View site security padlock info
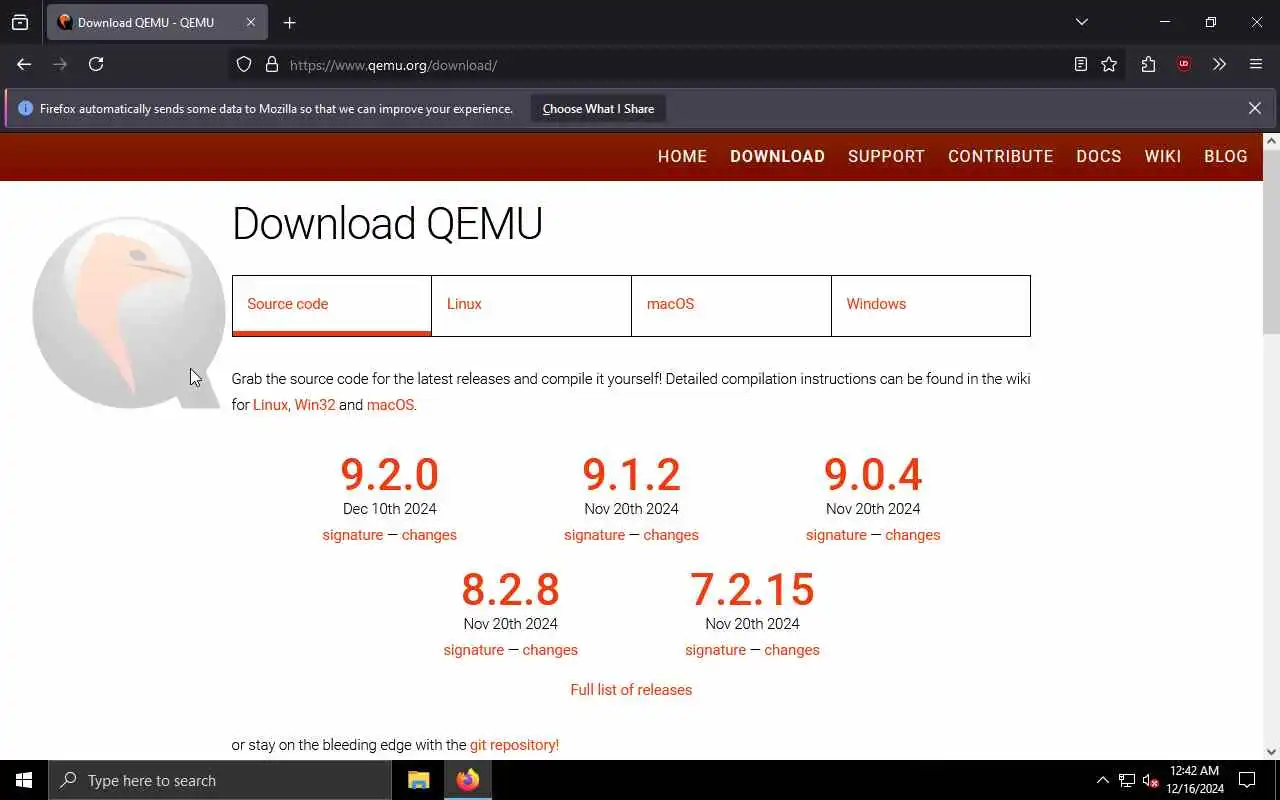The width and height of the screenshot is (1280, 800). [x=271, y=65]
